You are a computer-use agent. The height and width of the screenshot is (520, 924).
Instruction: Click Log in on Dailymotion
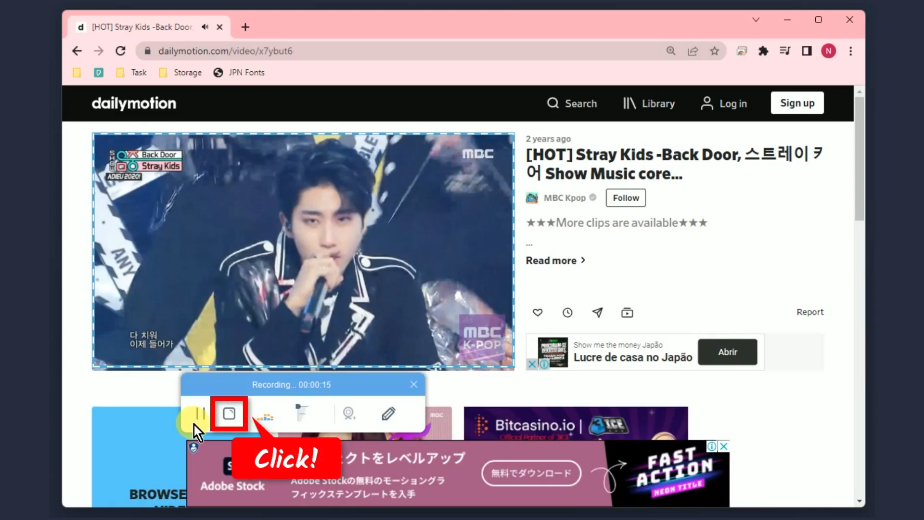click(x=724, y=103)
